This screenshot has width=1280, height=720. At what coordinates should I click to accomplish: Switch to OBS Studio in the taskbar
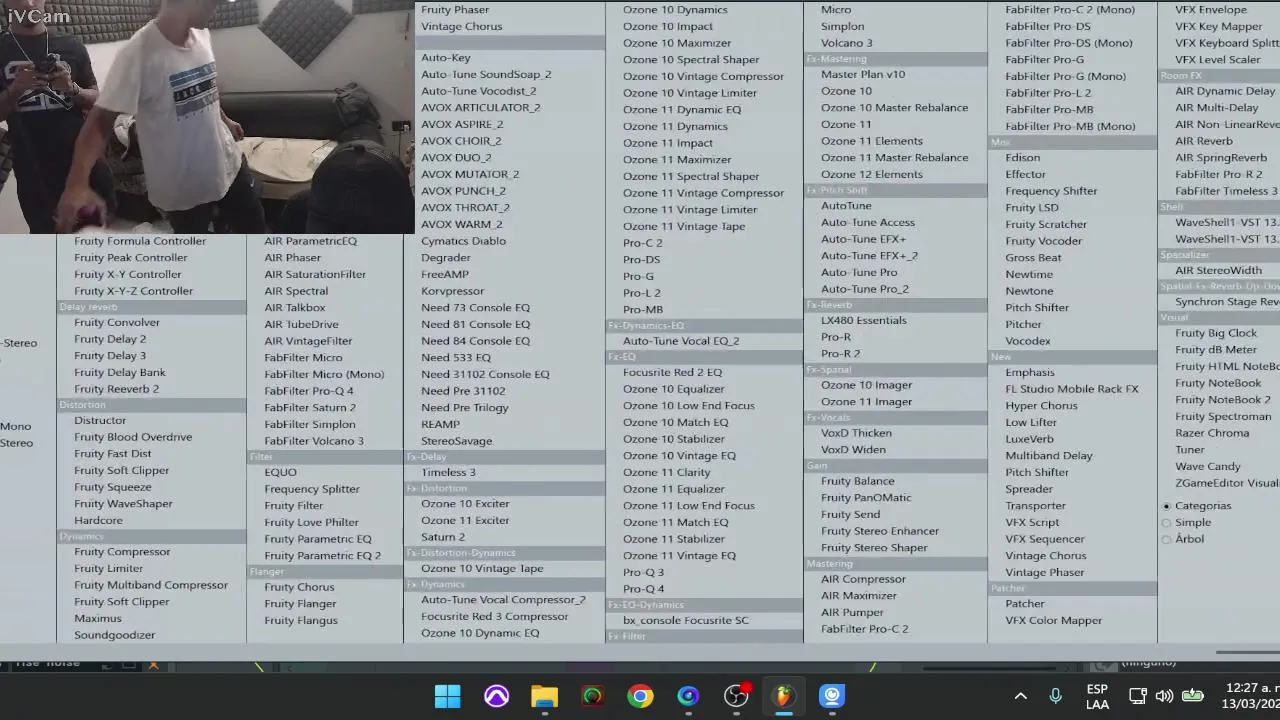click(x=736, y=696)
